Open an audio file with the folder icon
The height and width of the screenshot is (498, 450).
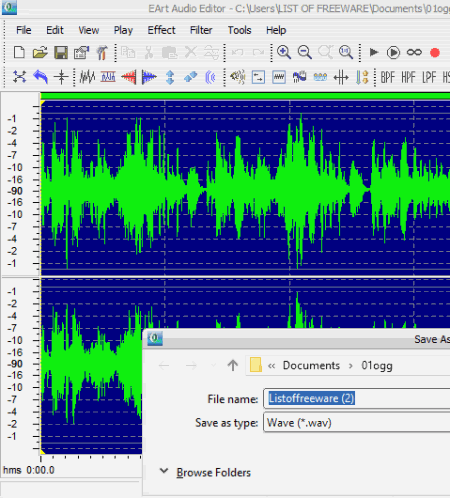40,52
